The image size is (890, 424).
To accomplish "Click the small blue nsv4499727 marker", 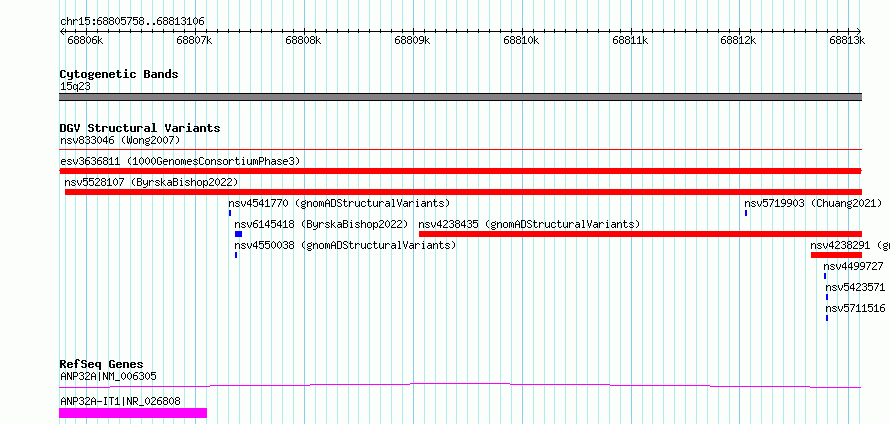I will tap(825, 276).
